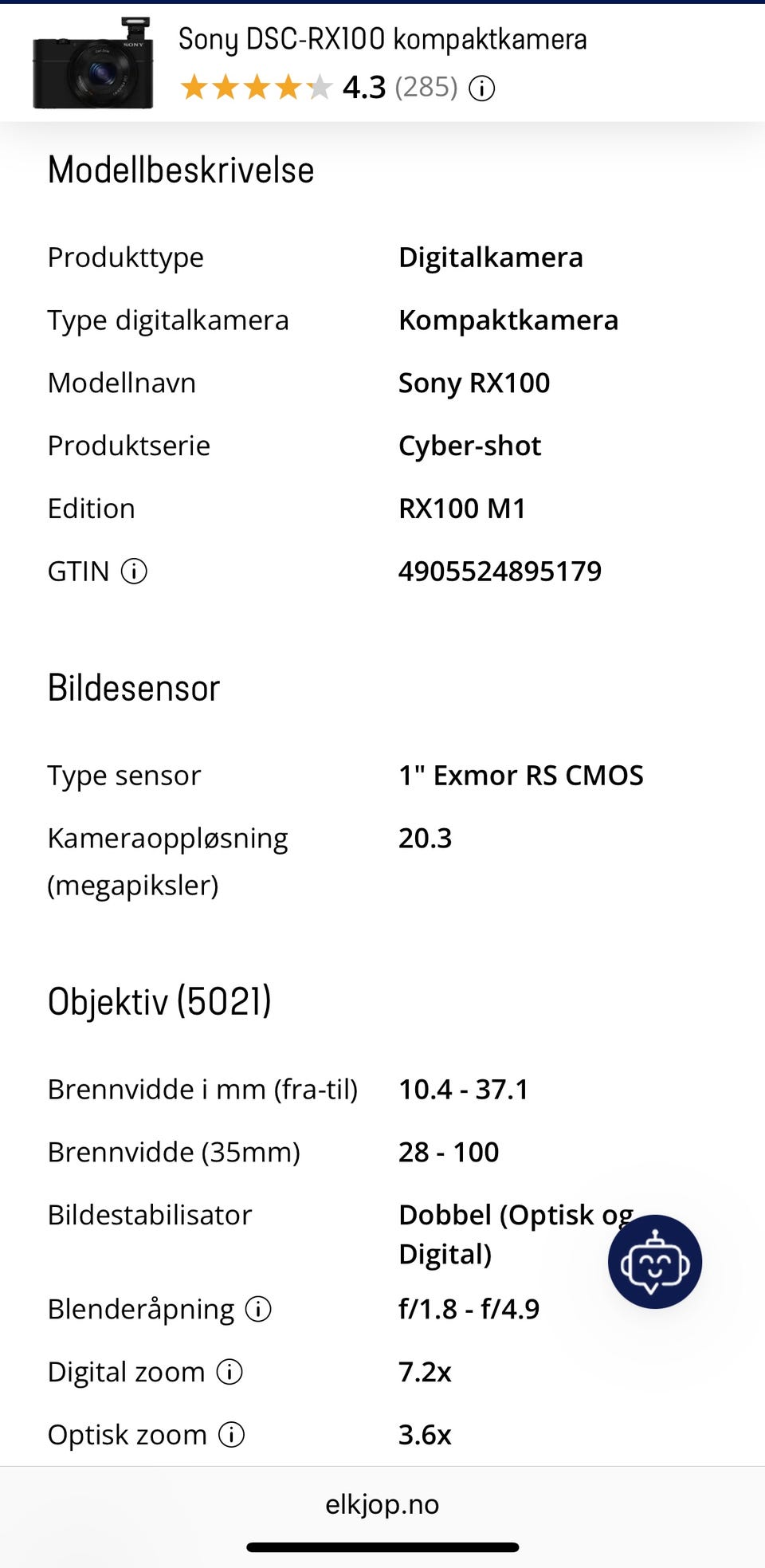This screenshot has width=765, height=1568.
Task: Open the Digital zoom info icon
Action: [229, 1372]
